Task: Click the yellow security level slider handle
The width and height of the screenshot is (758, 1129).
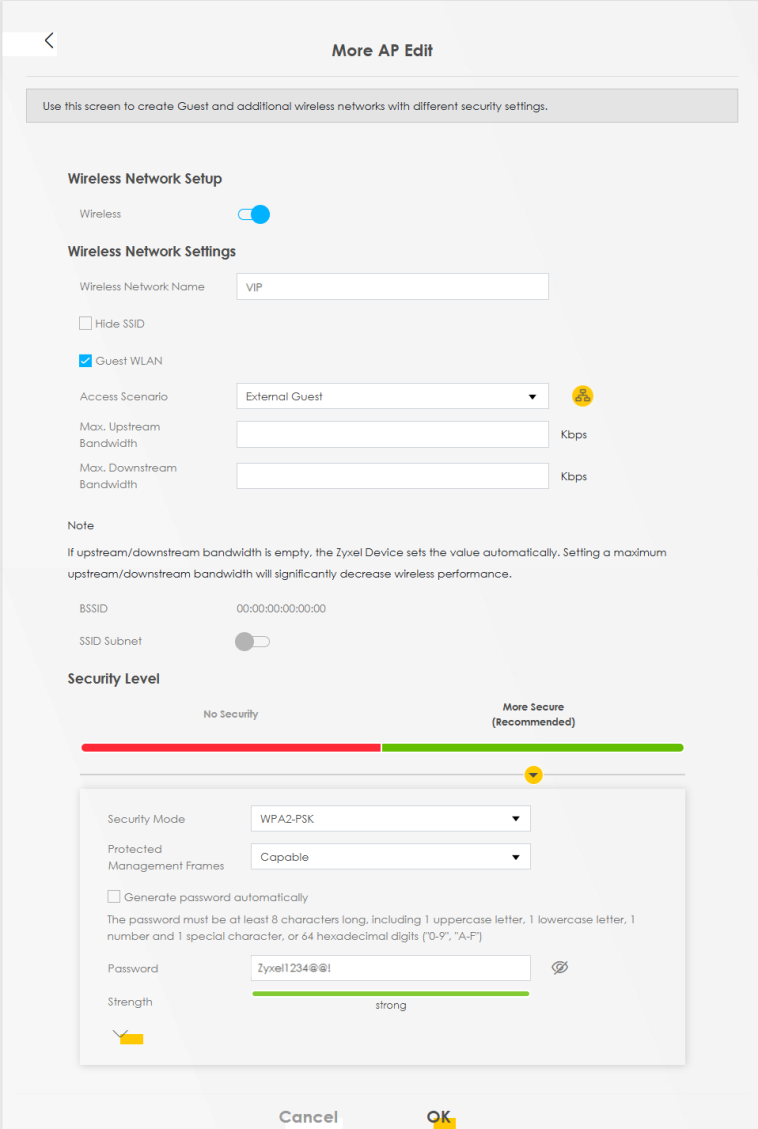Action: (533, 775)
